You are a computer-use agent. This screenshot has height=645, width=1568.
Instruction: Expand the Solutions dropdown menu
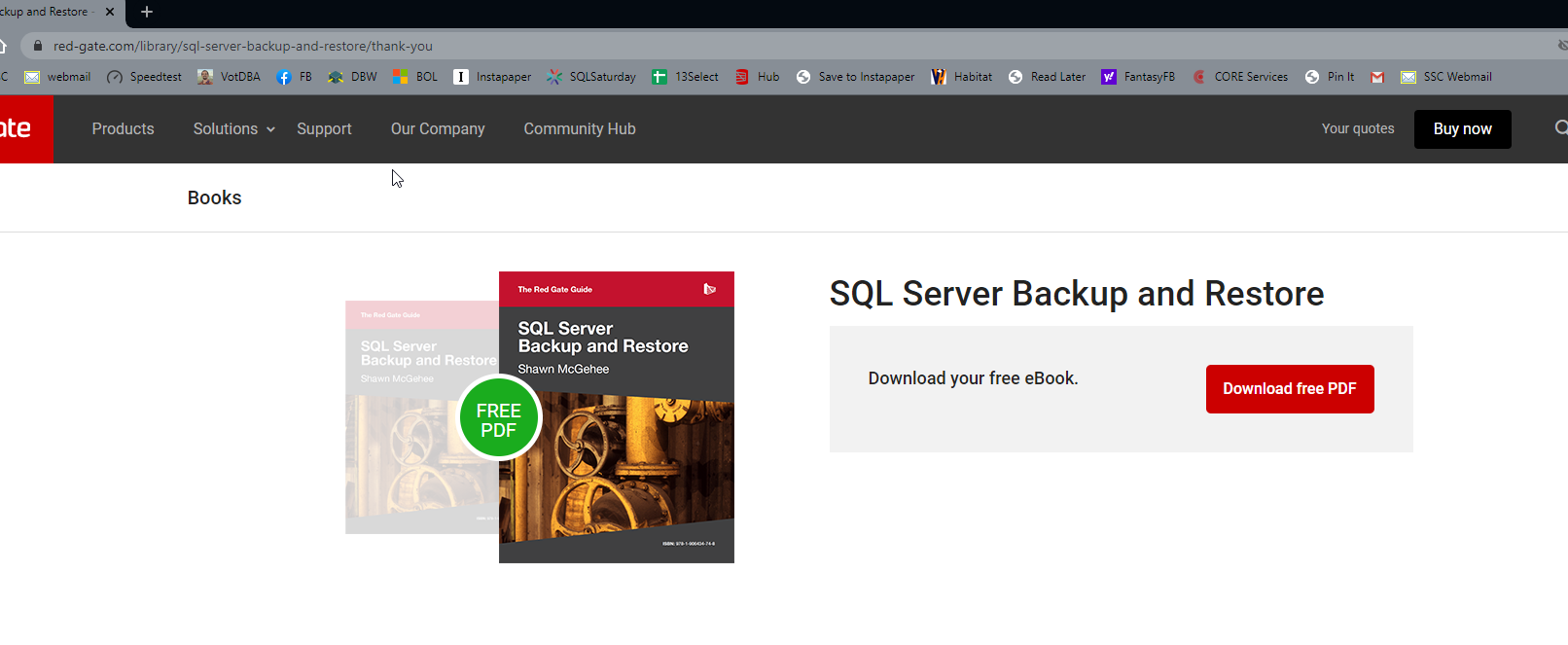point(234,128)
